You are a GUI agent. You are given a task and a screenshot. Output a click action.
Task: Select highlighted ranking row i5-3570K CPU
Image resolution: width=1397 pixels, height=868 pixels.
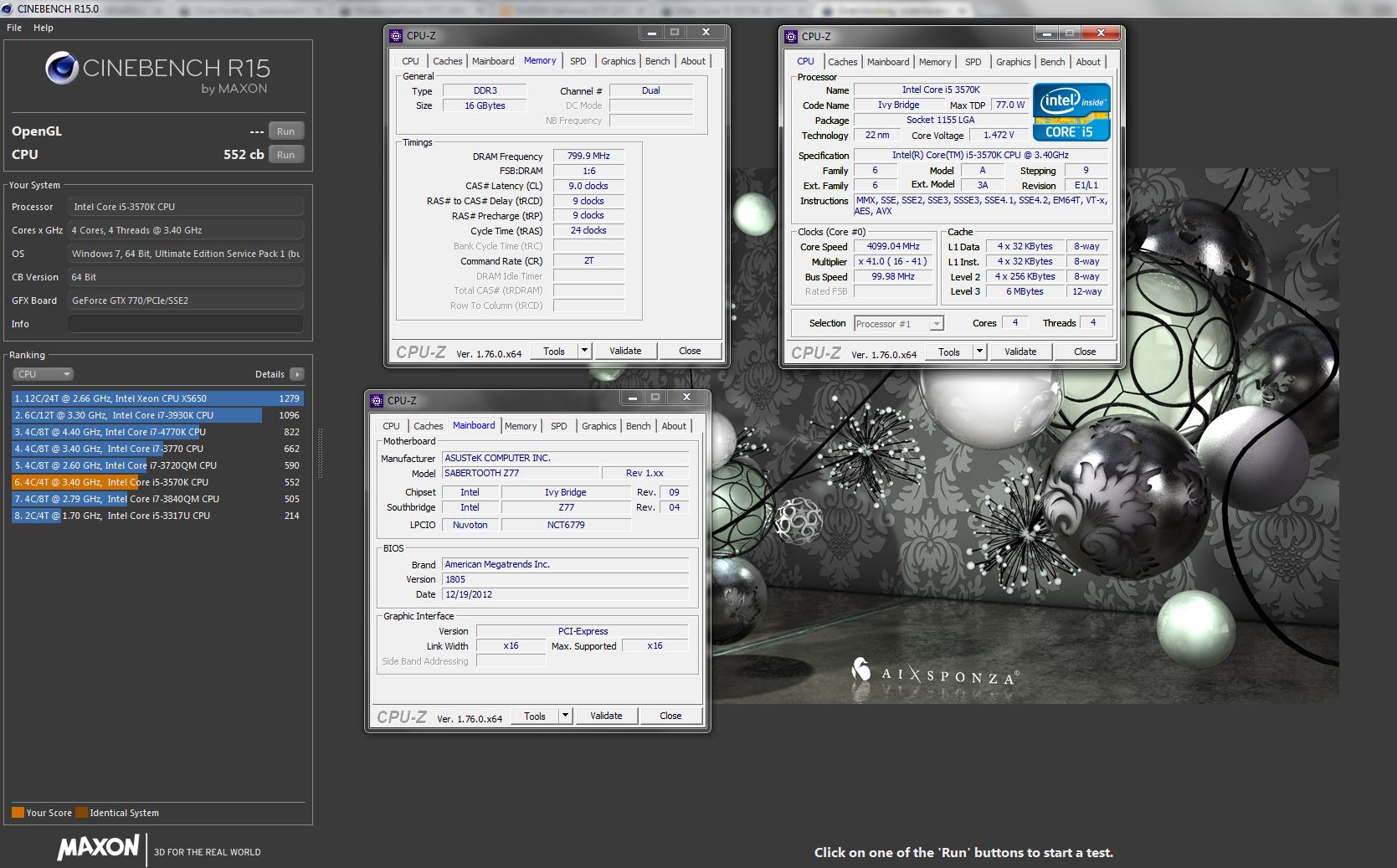157,482
